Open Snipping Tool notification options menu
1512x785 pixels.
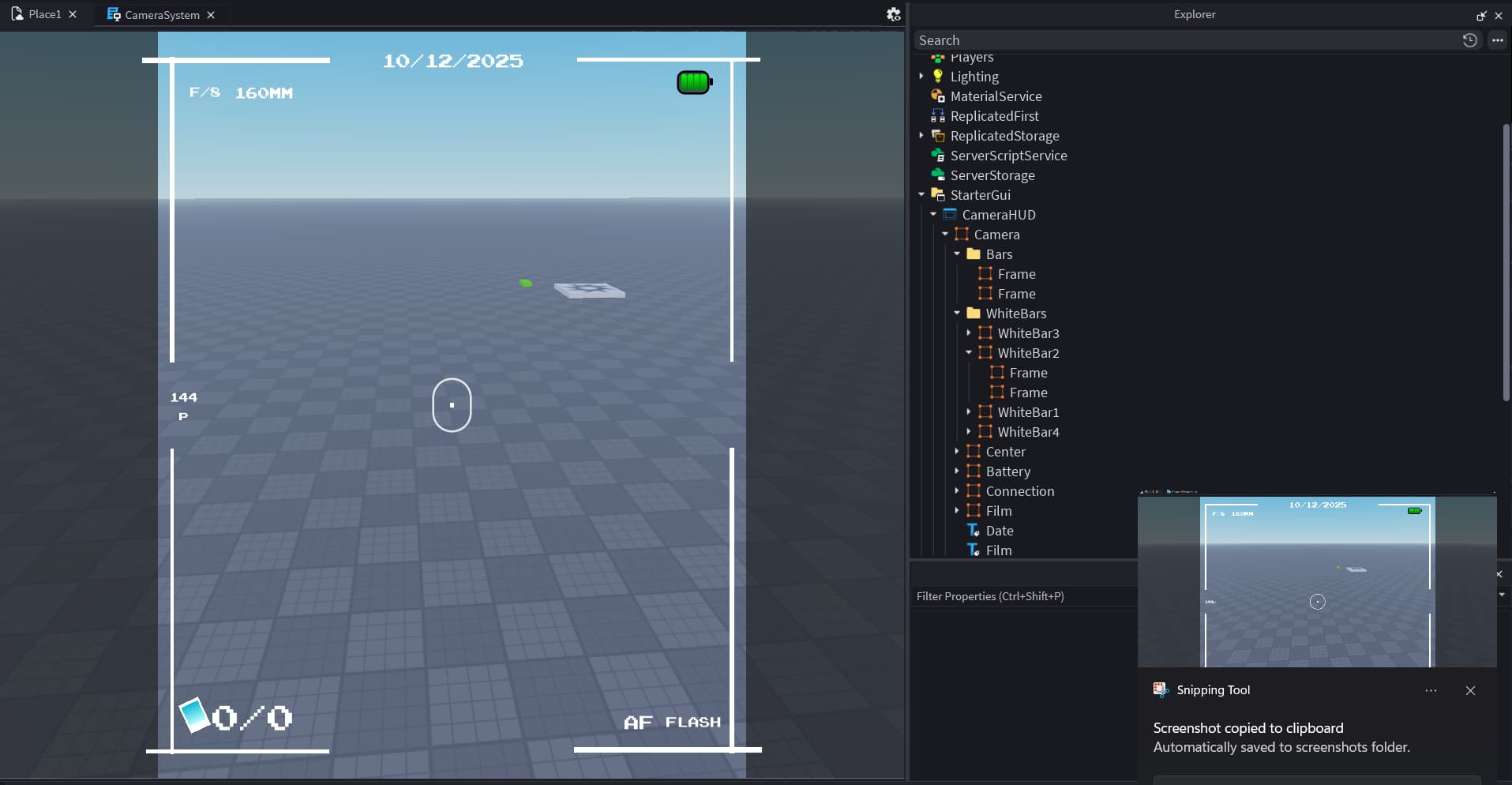1431,690
